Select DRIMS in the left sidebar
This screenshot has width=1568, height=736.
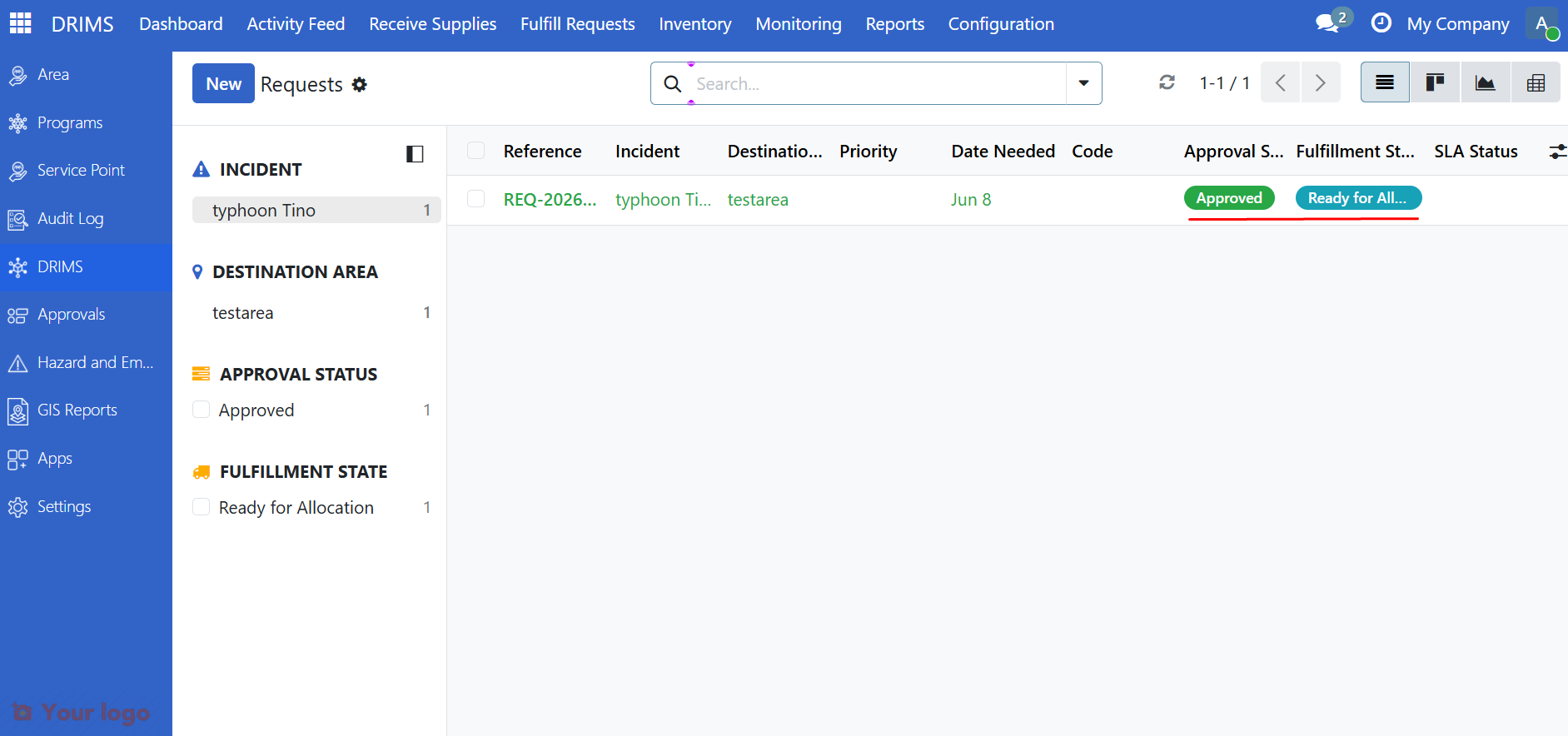click(x=86, y=267)
